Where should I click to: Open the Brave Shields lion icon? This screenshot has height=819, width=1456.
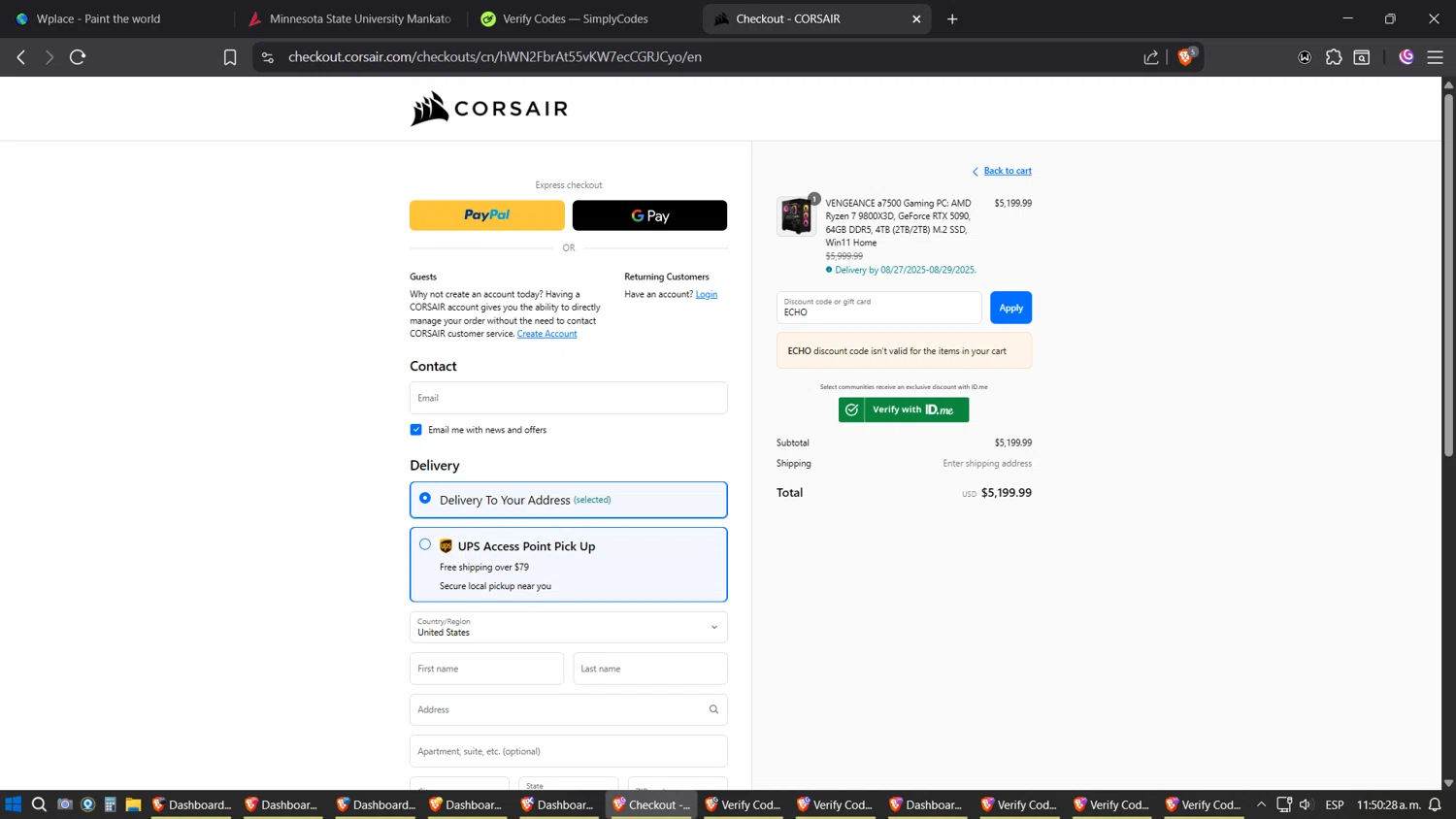[x=1185, y=57]
